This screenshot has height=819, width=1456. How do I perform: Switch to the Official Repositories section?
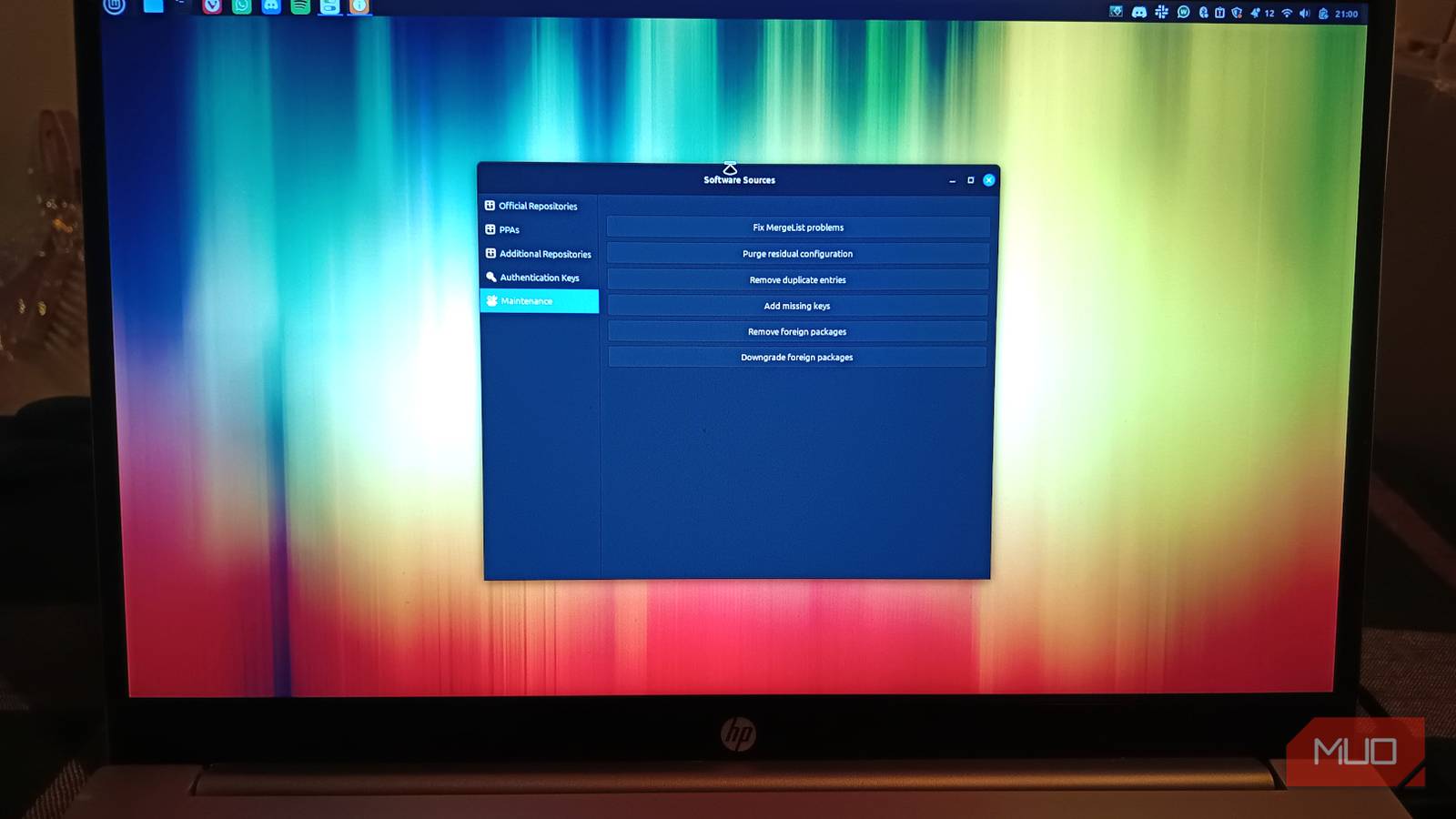tap(536, 206)
